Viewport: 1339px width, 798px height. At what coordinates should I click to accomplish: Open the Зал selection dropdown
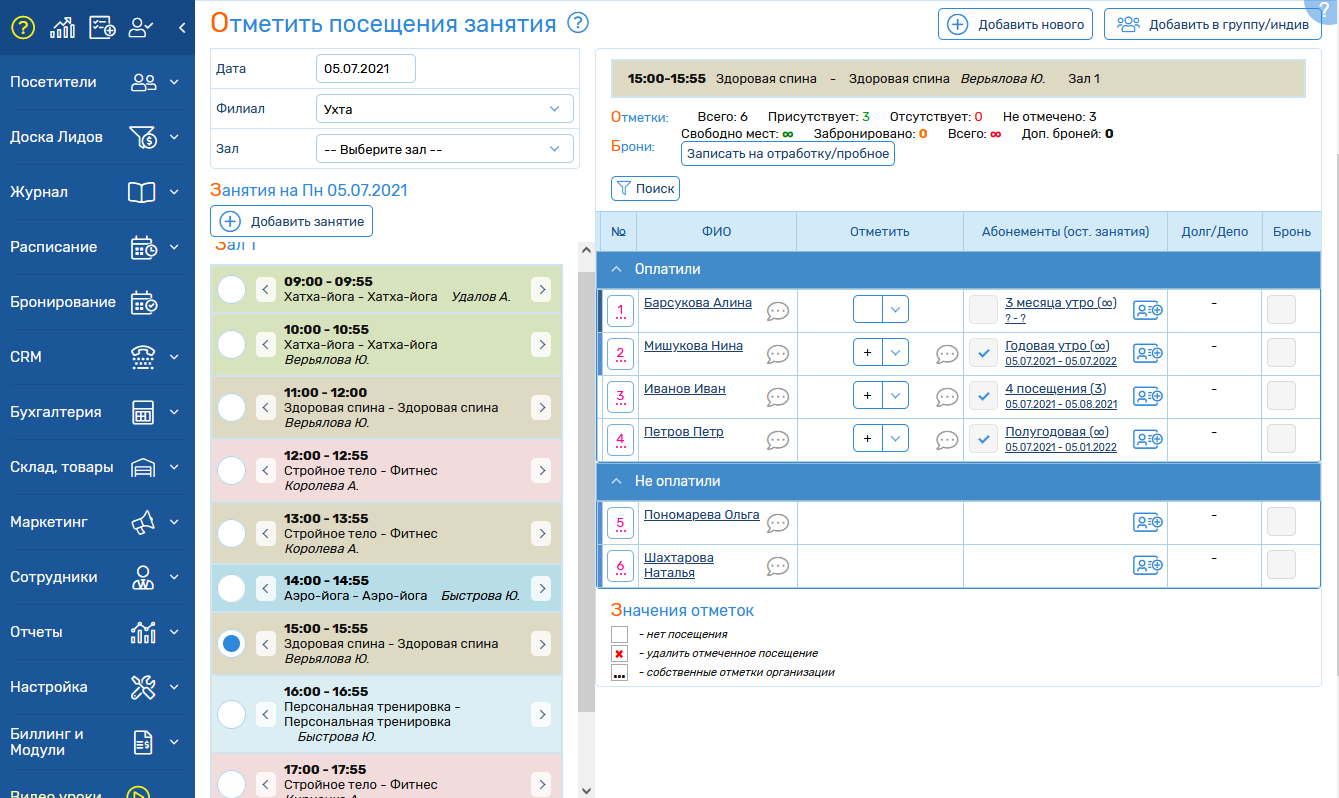444,149
